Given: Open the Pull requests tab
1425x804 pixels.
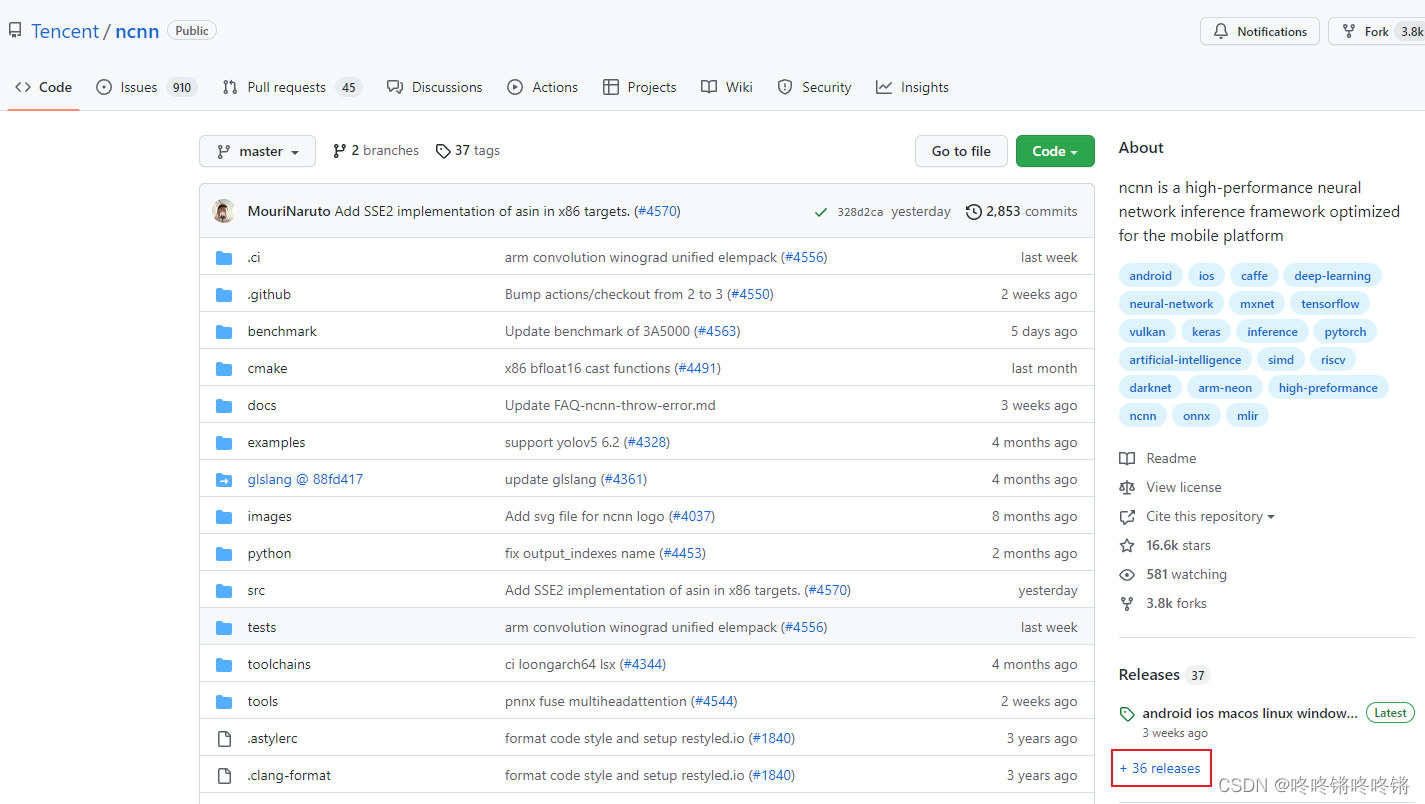Looking at the screenshot, I should (291, 87).
